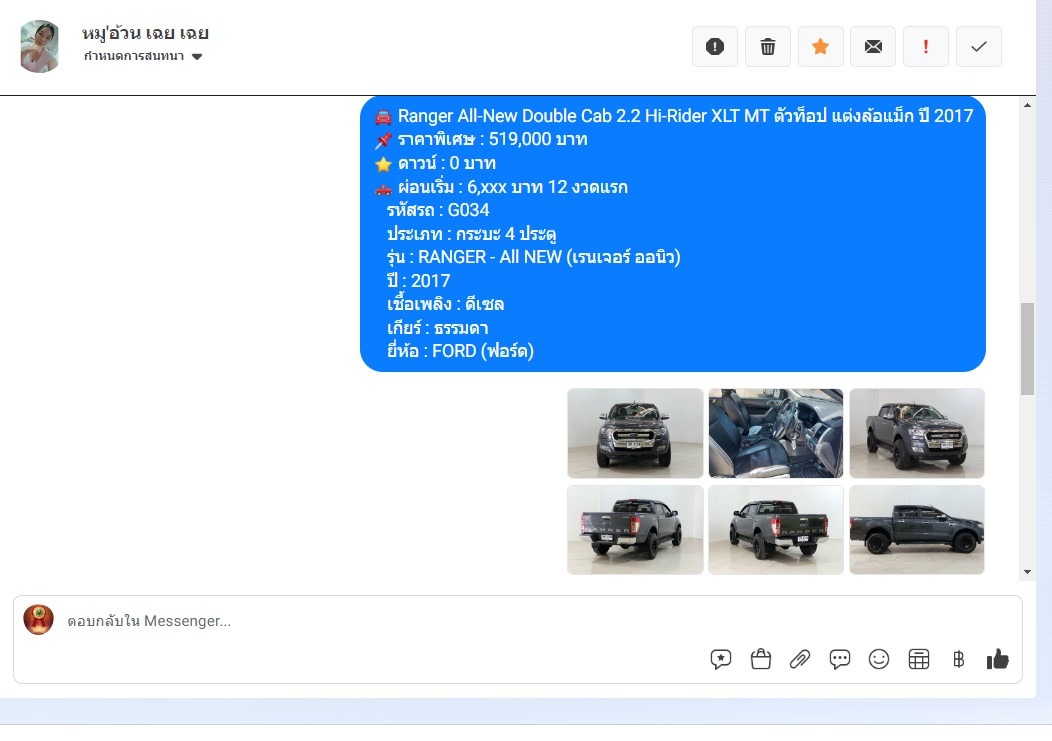Click the รุ่น : RANGER - All NEW line
This screenshot has width=1052, height=741.
533,257
